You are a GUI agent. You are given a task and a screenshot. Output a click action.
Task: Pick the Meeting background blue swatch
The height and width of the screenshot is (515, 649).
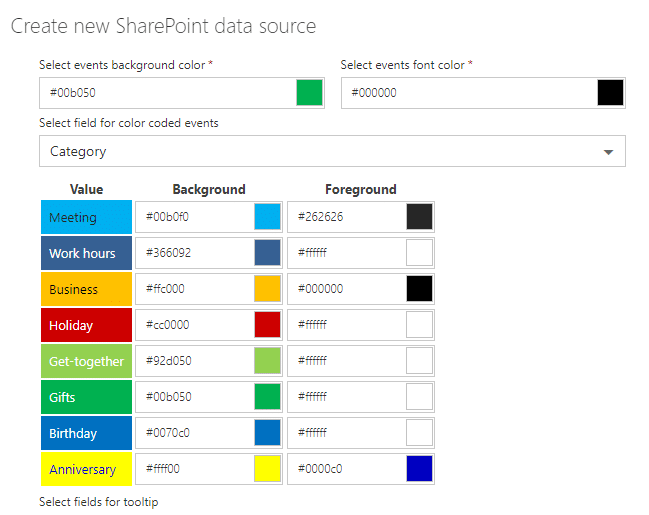pyautogui.click(x=267, y=217)
